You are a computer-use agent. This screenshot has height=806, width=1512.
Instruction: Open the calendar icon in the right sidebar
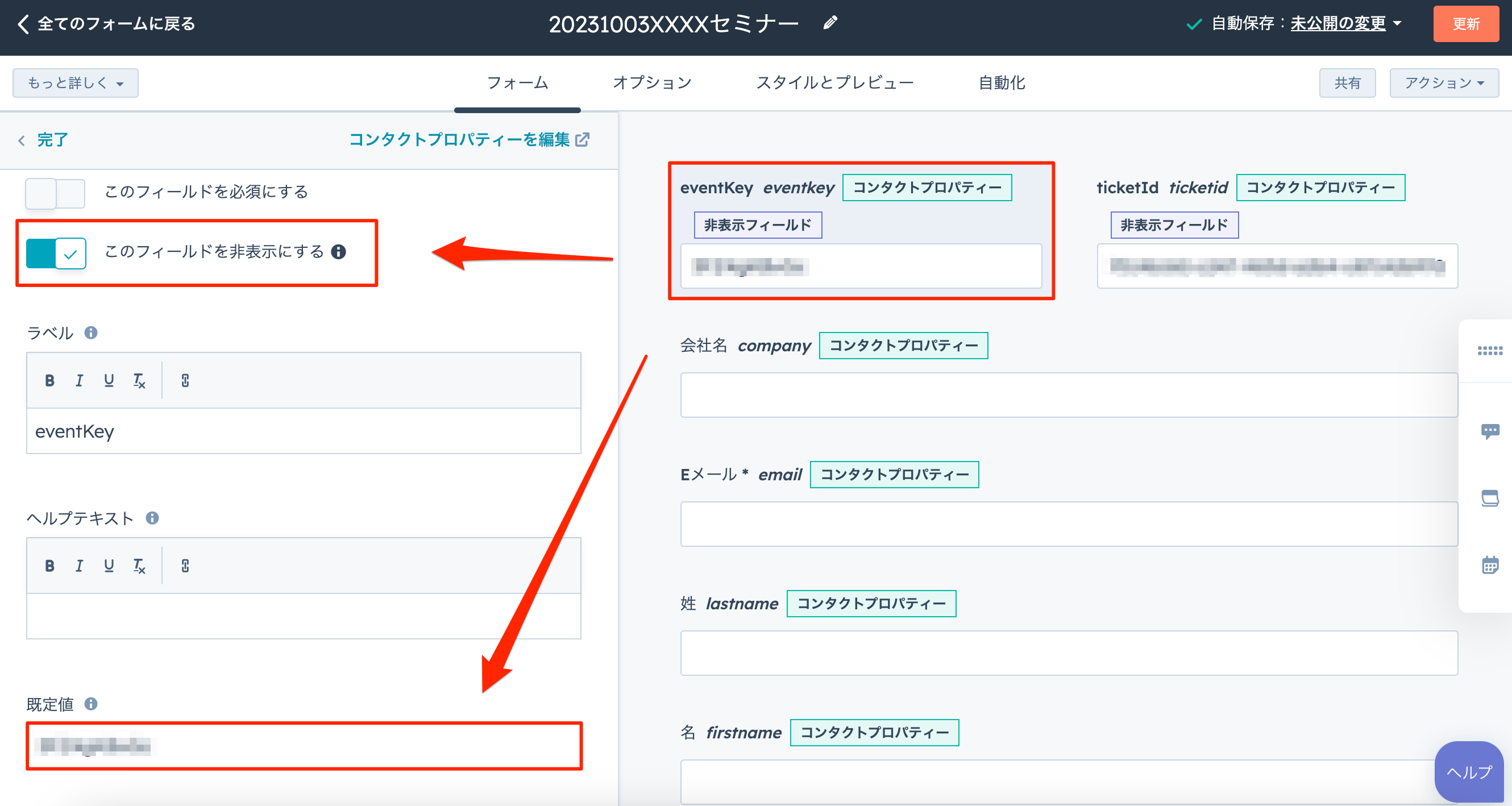pyautogui.click(x=1490, y=565)
